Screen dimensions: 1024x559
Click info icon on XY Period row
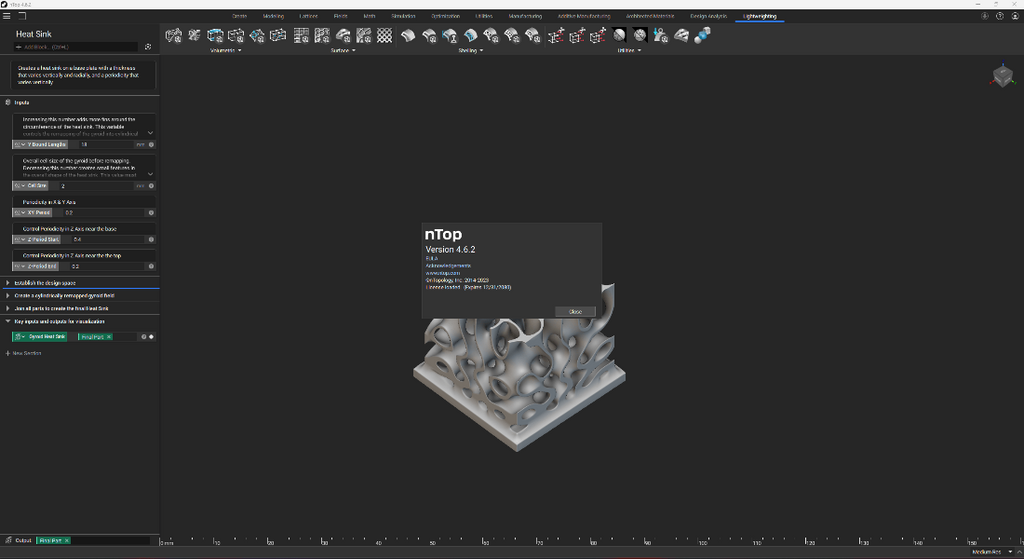(x=152, y=212)
